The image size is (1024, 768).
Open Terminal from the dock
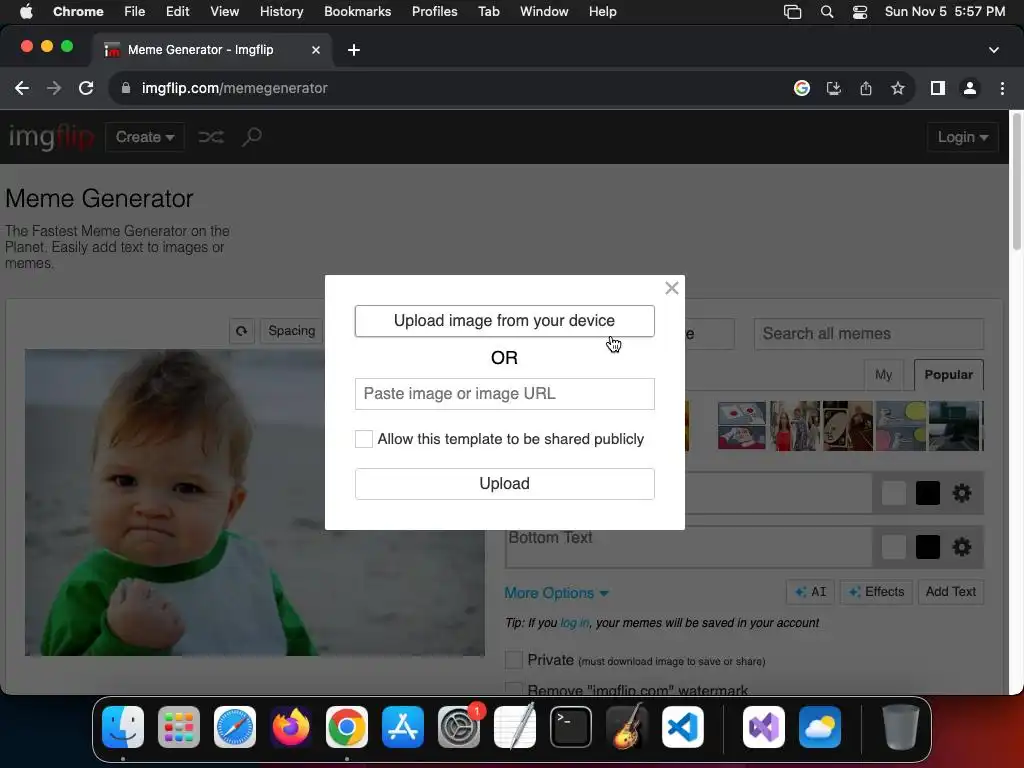(571, 727)
